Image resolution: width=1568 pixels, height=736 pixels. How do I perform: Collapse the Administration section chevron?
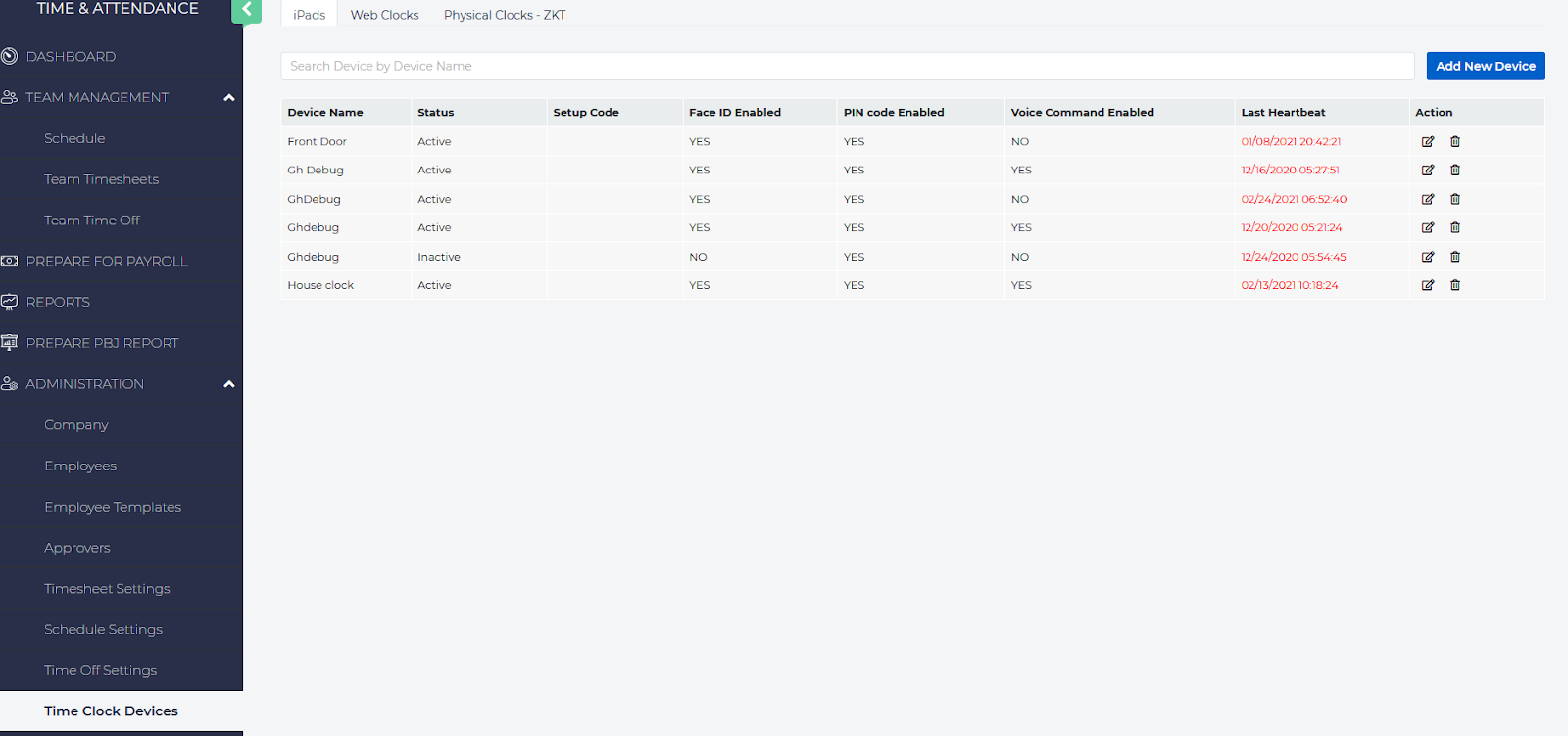click(229, 384)
